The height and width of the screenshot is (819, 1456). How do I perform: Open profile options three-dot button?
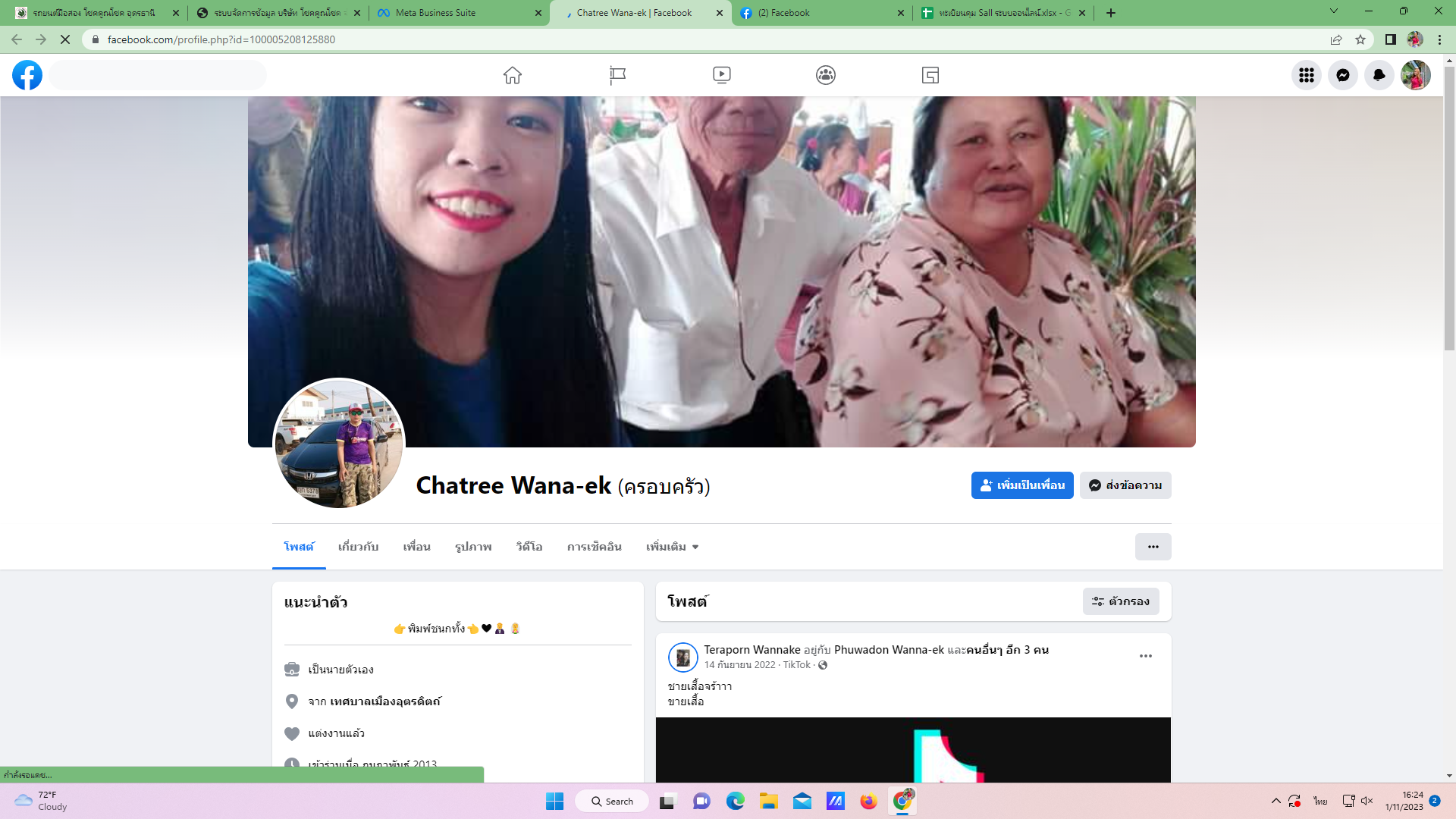[1153, 547]
